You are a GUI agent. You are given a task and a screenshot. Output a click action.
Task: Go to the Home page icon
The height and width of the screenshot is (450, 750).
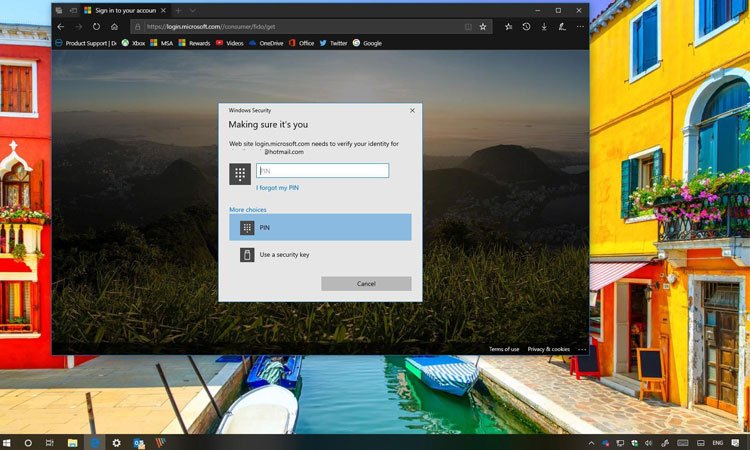click(114, 27)
